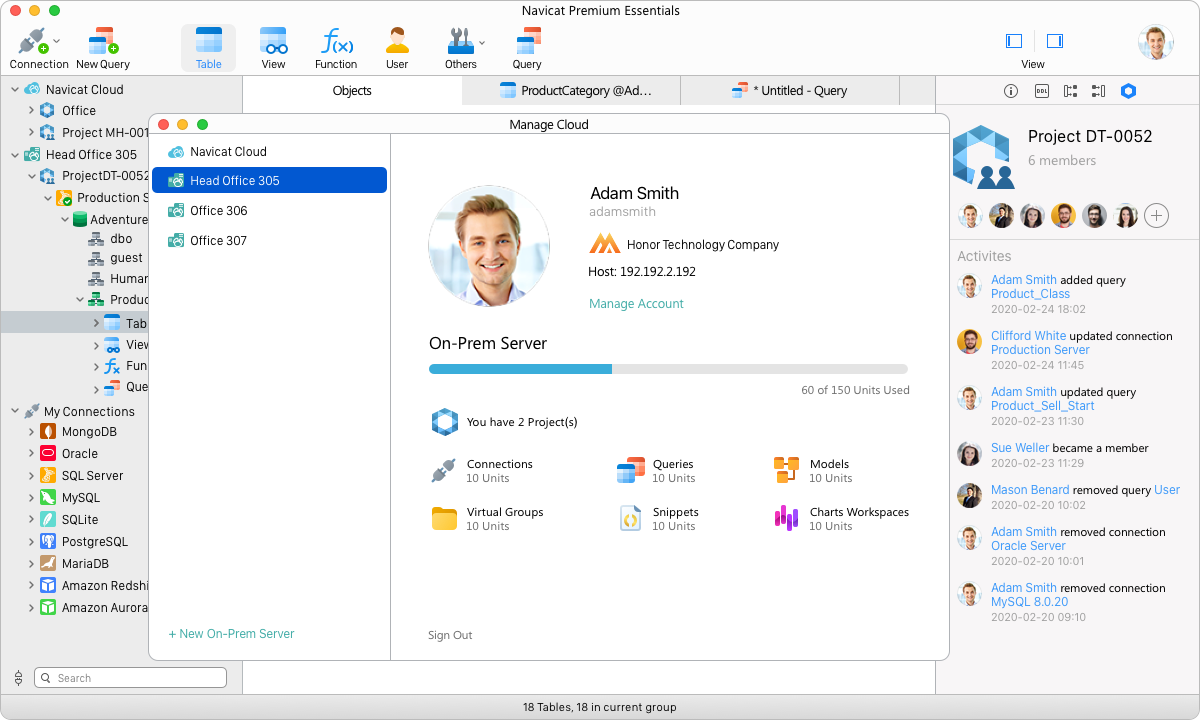The height and width of the screenshot is (720, 1200).
Task: Click the New On-Prem Server link
Action: pos(231,634)
